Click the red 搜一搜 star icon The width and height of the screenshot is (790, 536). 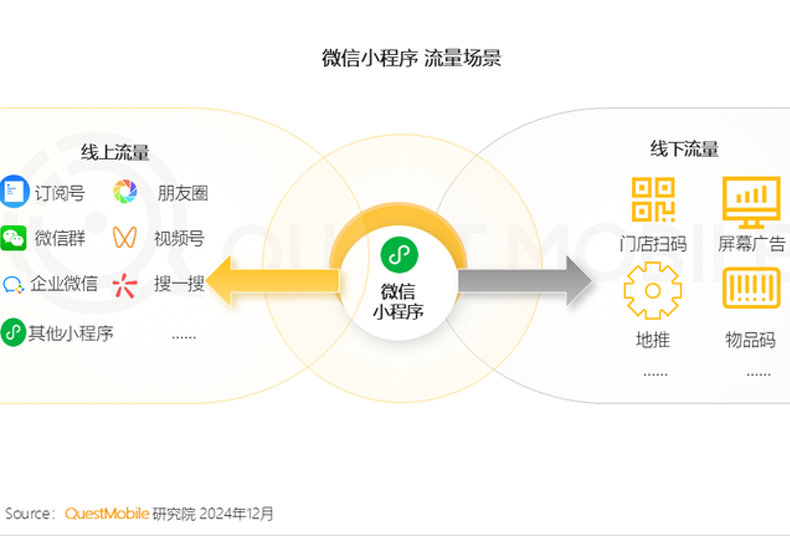(125, 285)
